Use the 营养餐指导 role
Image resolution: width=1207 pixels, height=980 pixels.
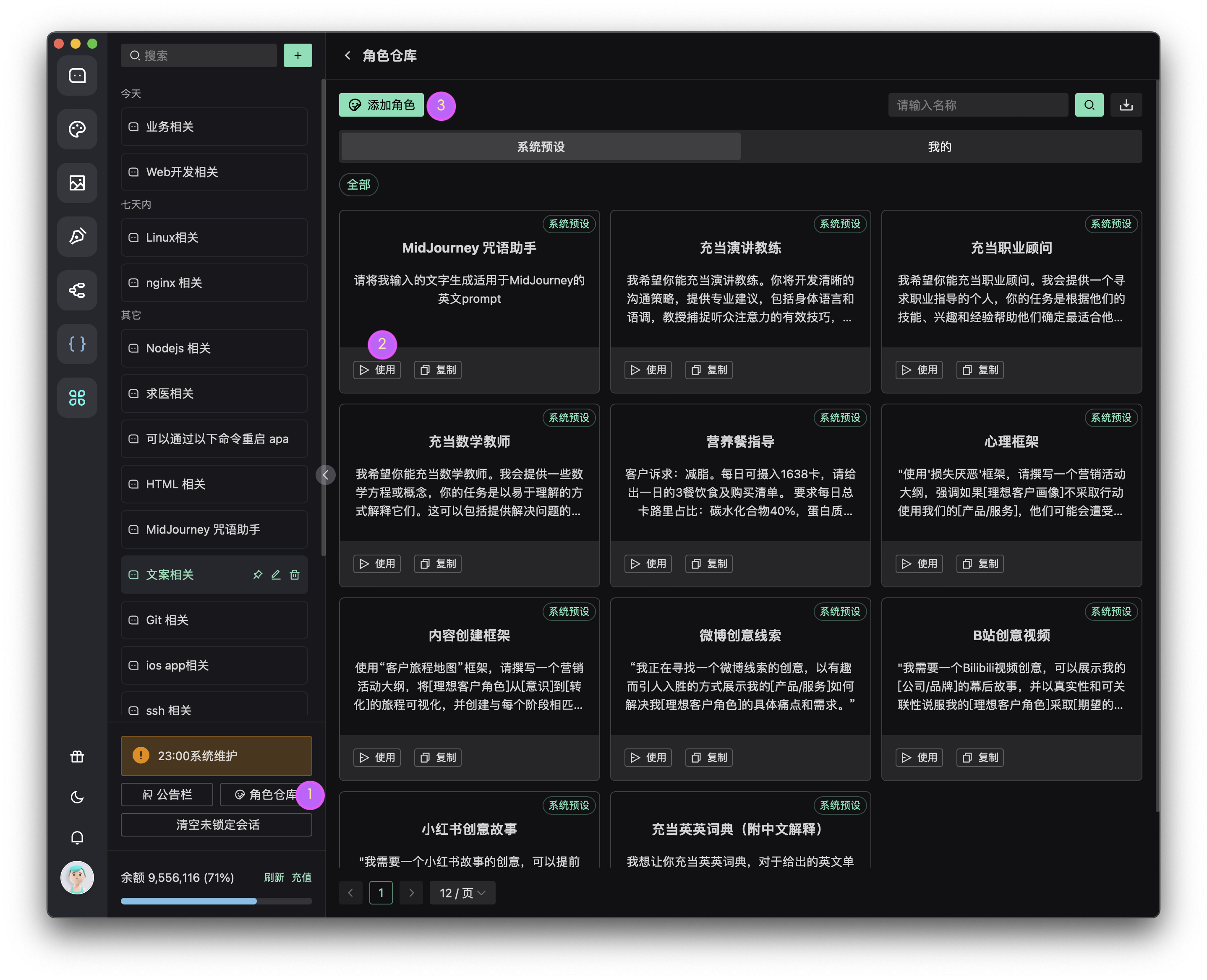[648, 563]
